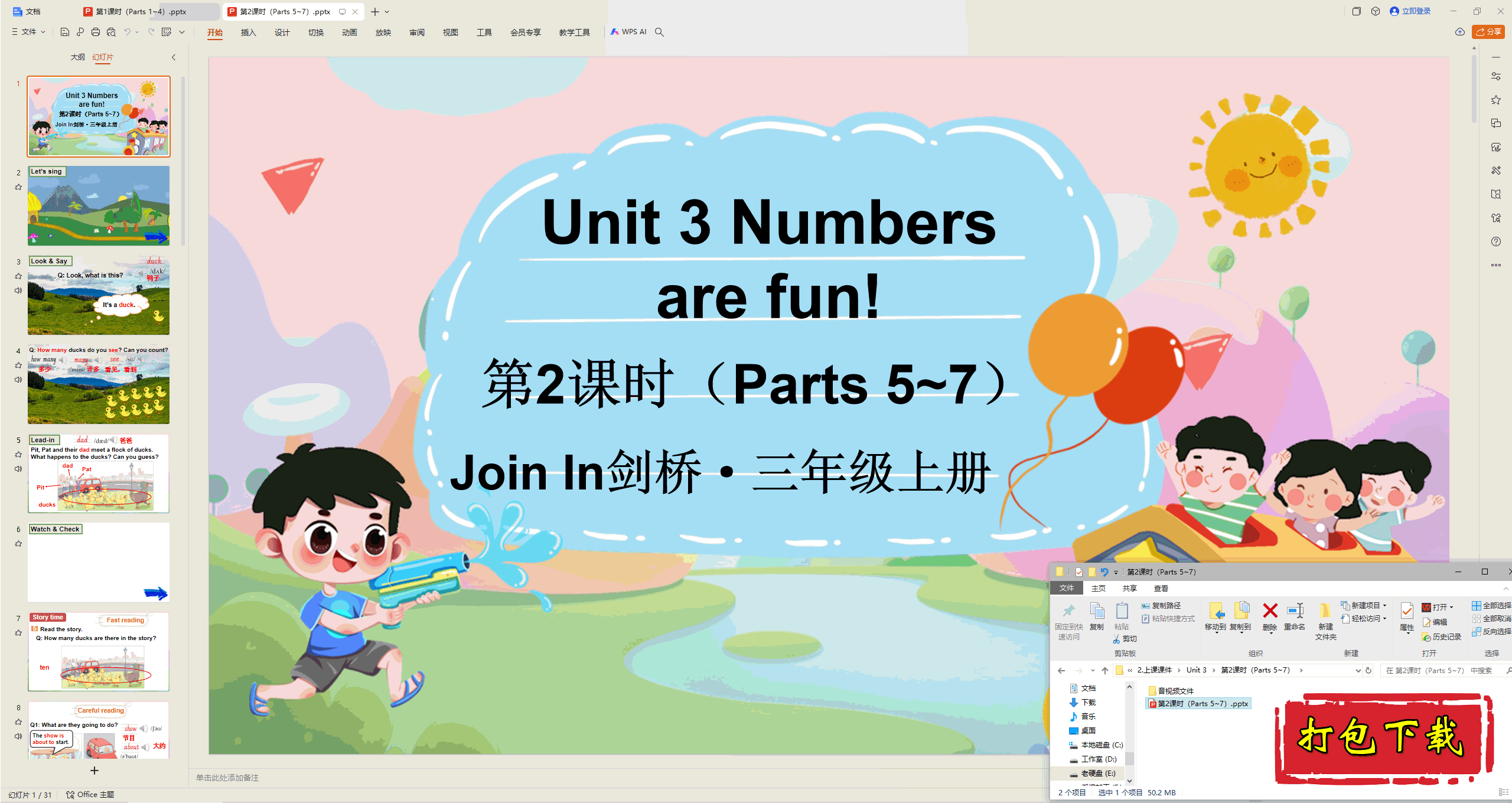The width and height of the screenshot is (1512, 803).
Task: Open the Undo history dropdown arrow
Action: coord(137,32)
